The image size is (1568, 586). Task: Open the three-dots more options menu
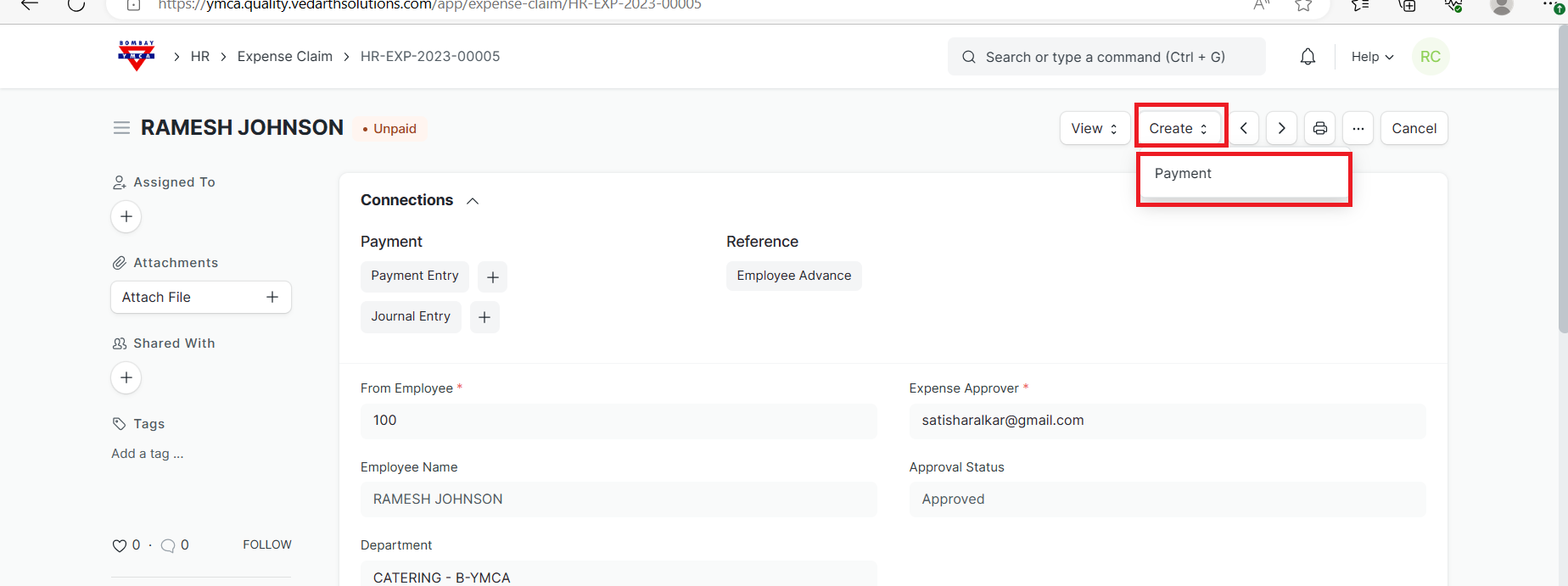point(1358,128)
